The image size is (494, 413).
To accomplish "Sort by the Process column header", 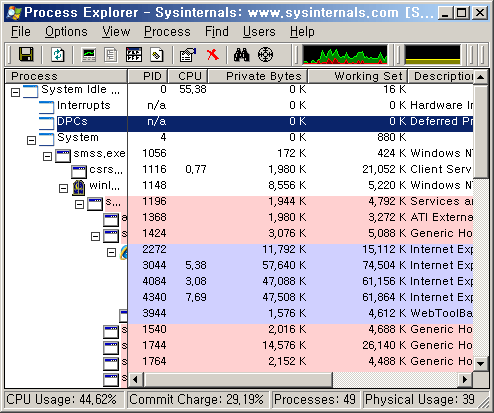I will 66,76.
